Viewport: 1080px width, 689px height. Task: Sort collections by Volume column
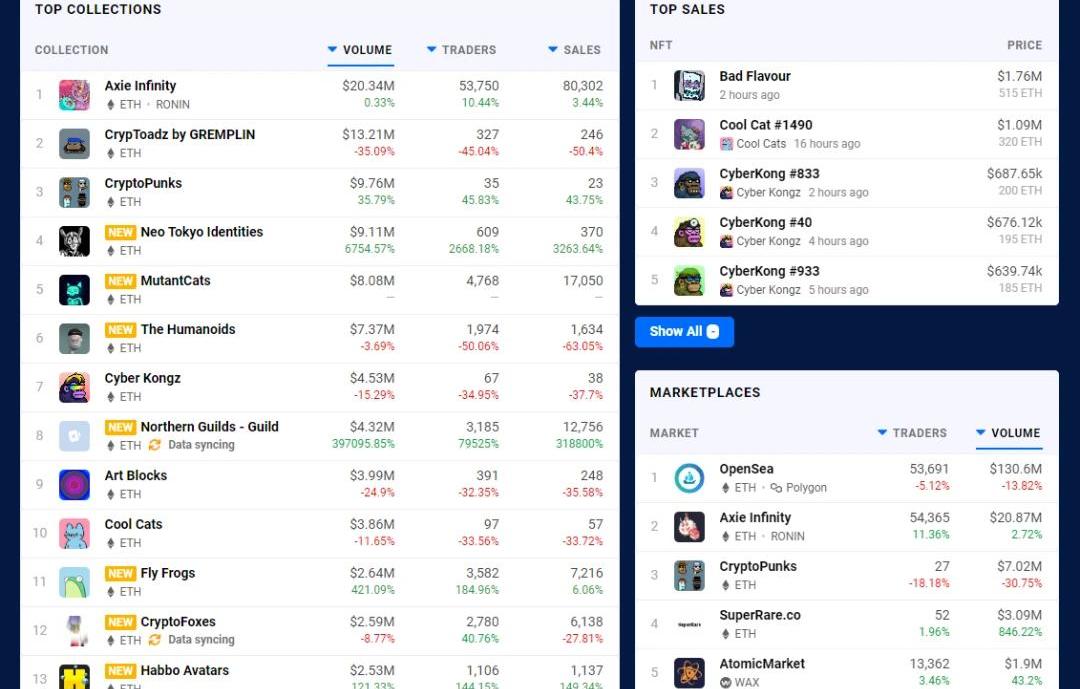360,50
